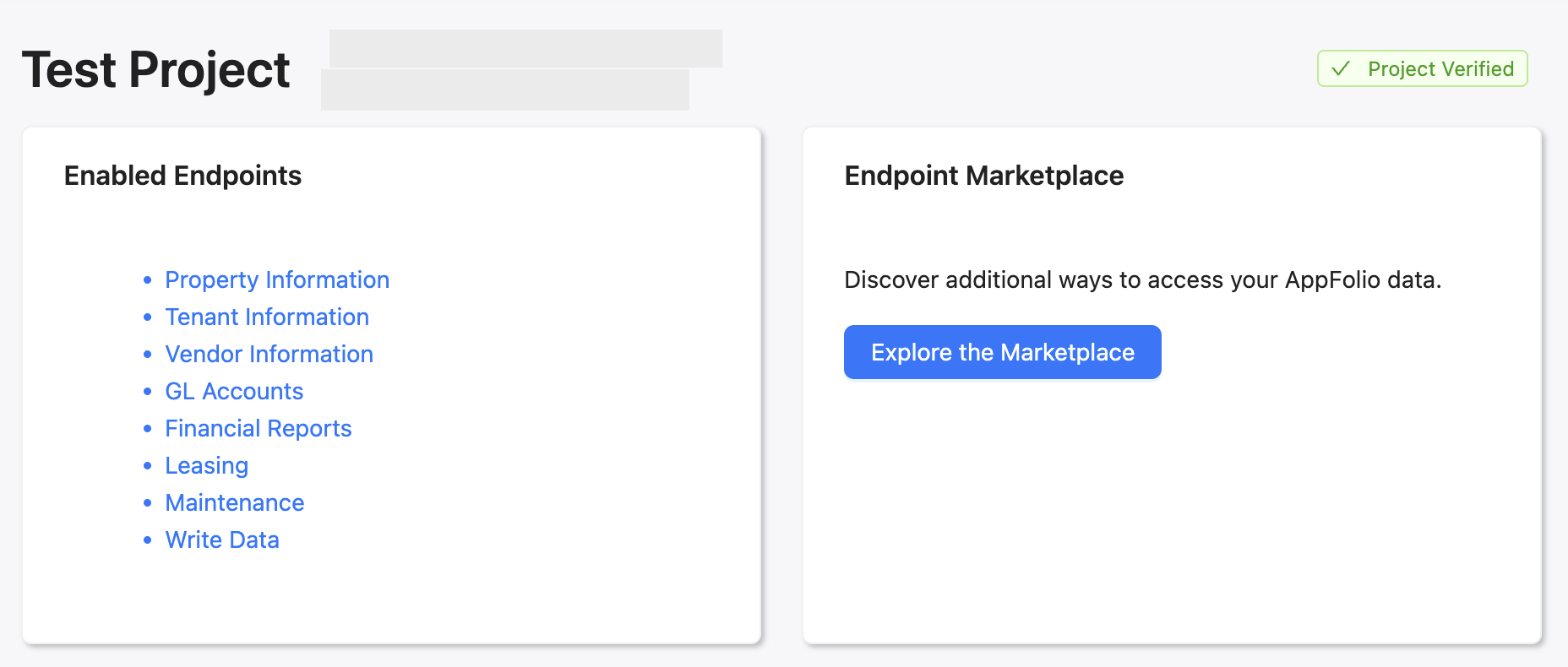The image size is (1568, 667).
Task: Open the GL Accounts endpoint link
Action: tap(234, 391)
